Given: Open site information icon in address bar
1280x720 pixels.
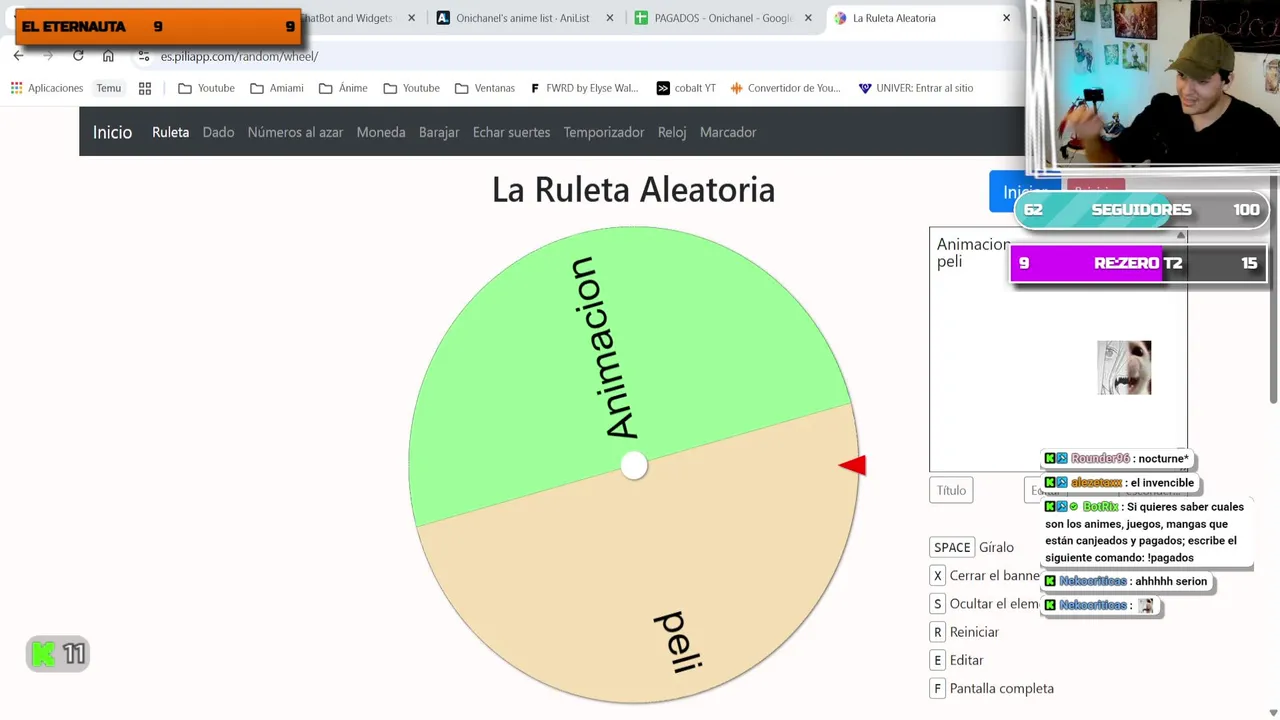Looking at the screenshot, I should (144, 56).
